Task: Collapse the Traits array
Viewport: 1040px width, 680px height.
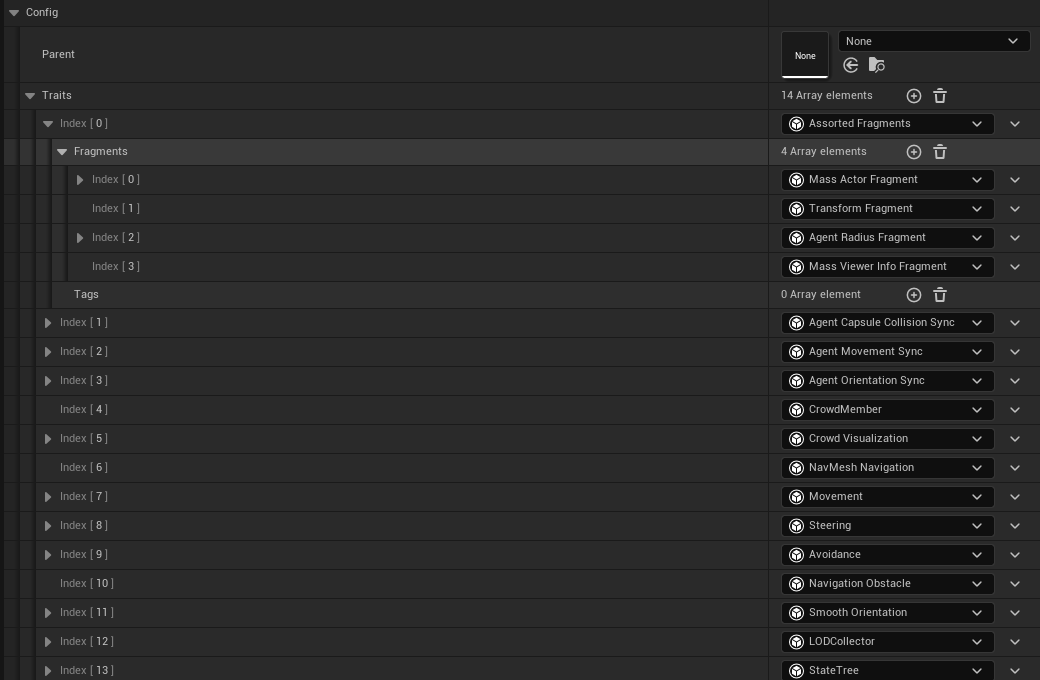Action: click(30, 96)
